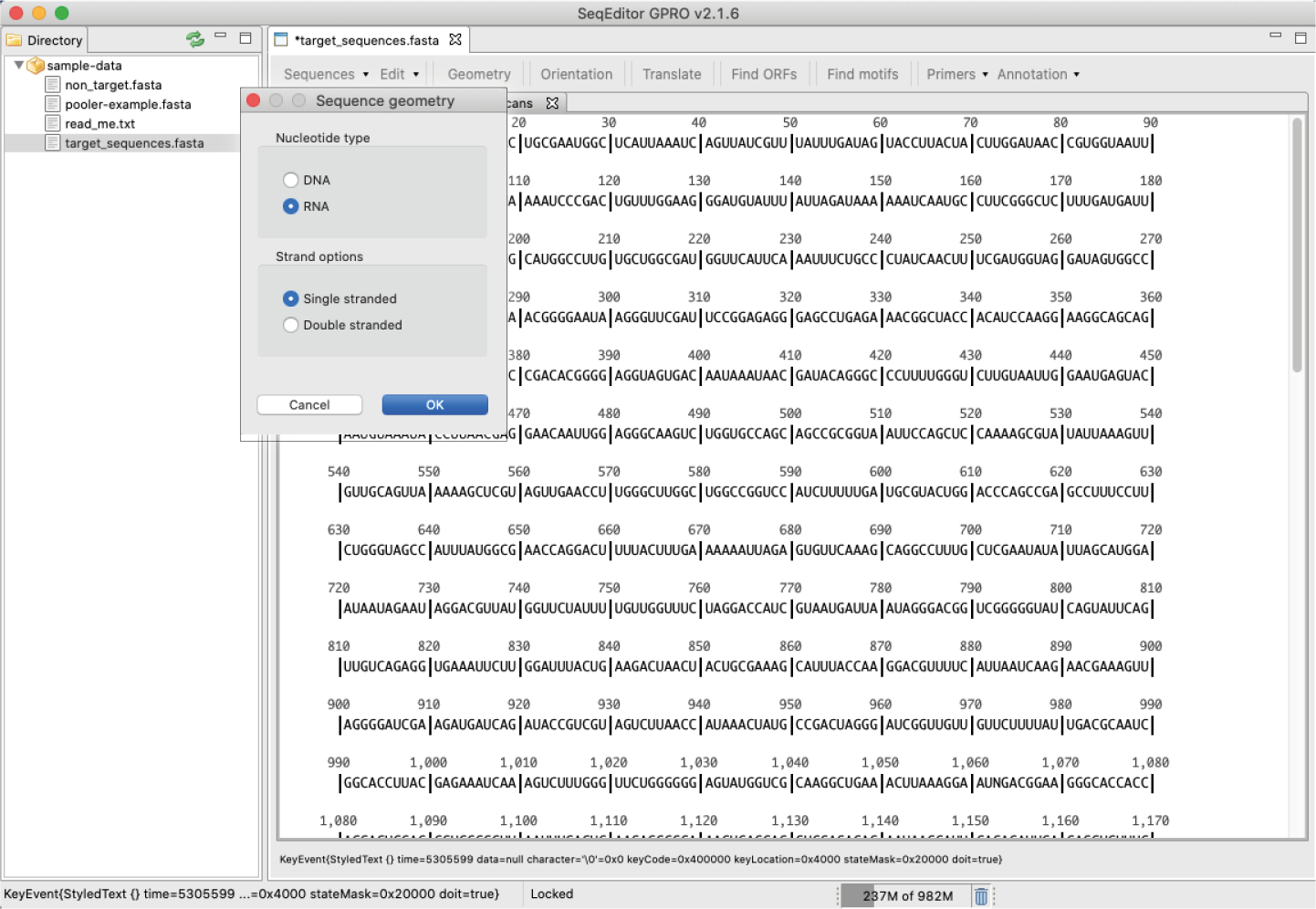Click the trash garbage collector icon
This screenshot has height=909, width=1316.
pyautogui.click(x=980, y=896)
